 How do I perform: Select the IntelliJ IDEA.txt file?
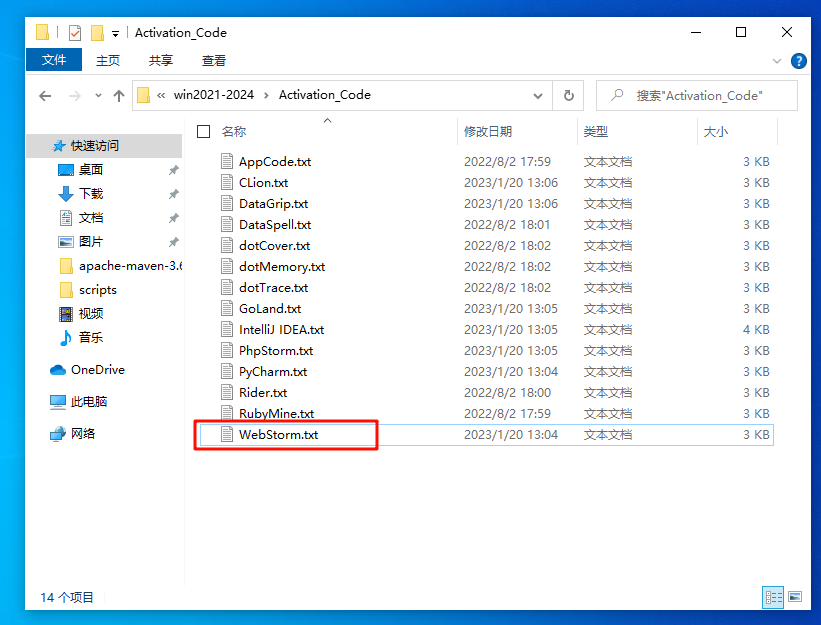click(281, 330)
